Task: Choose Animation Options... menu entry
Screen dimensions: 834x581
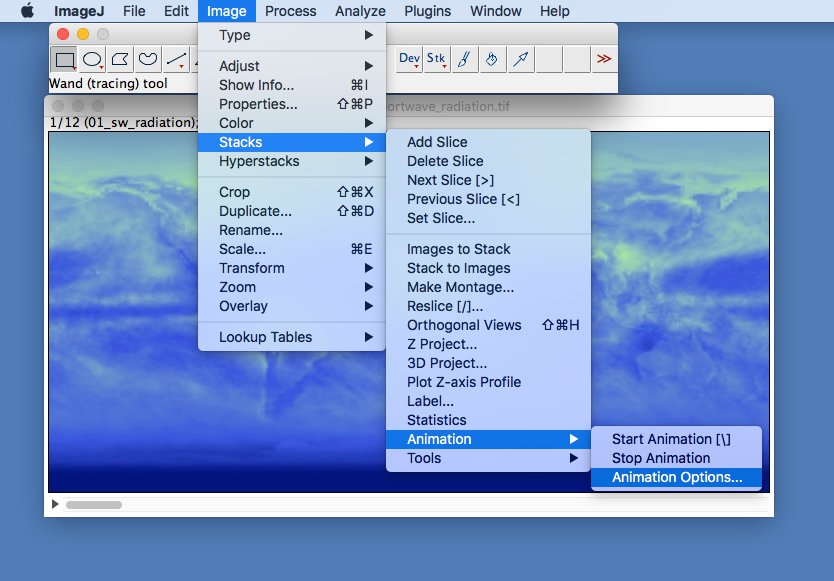Action: point(677,477)
